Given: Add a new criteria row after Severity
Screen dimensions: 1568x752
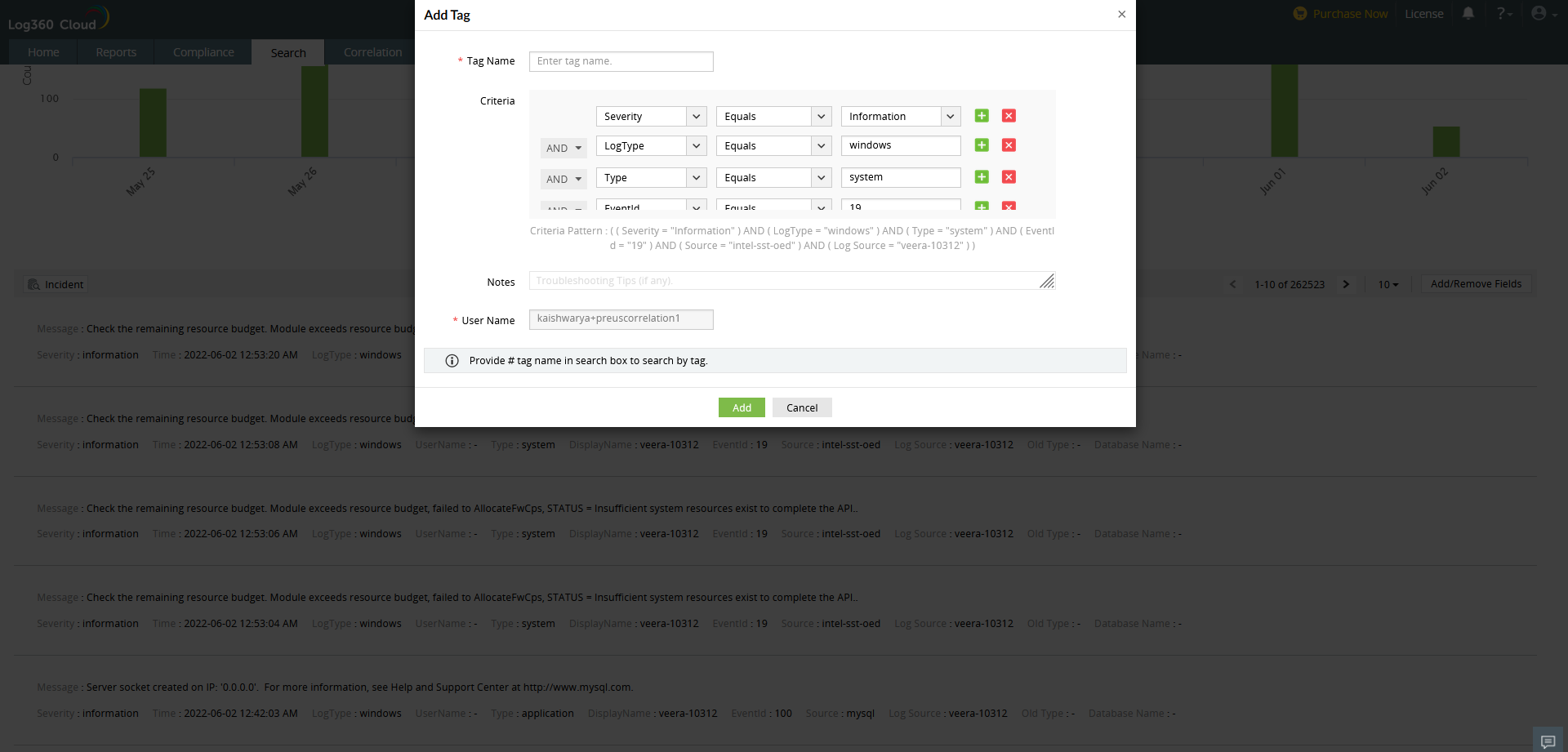Looking at the screenshot, I should point(982,116).
